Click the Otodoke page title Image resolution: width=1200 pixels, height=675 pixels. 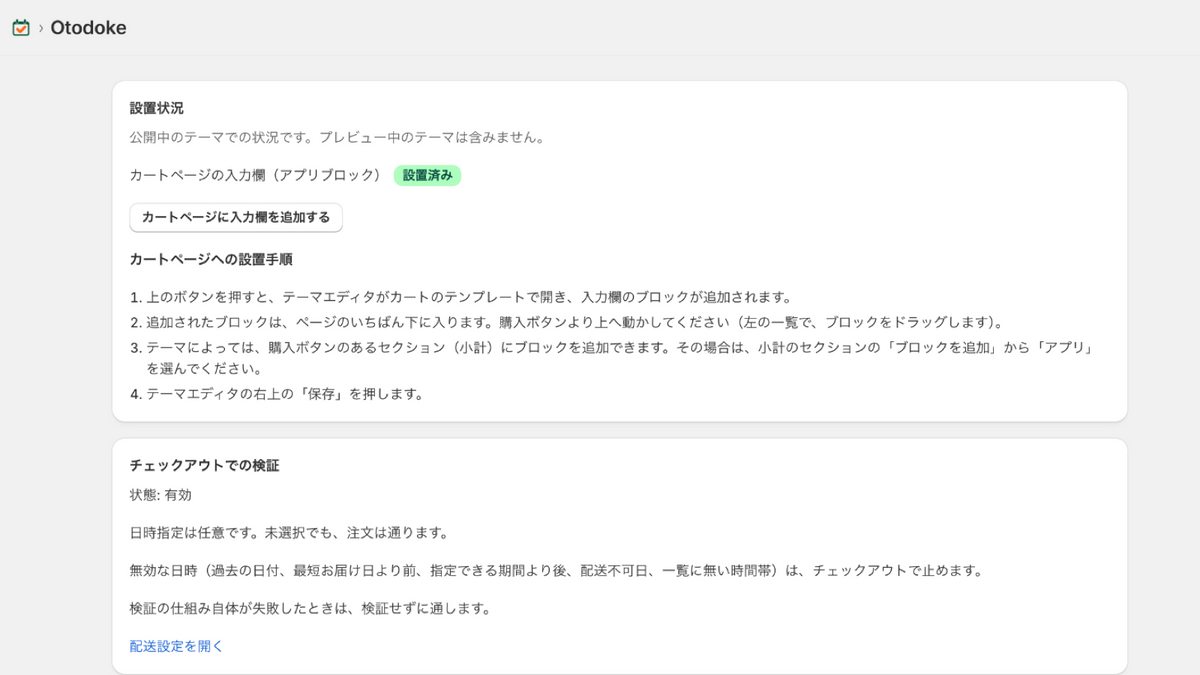point(88,28)
